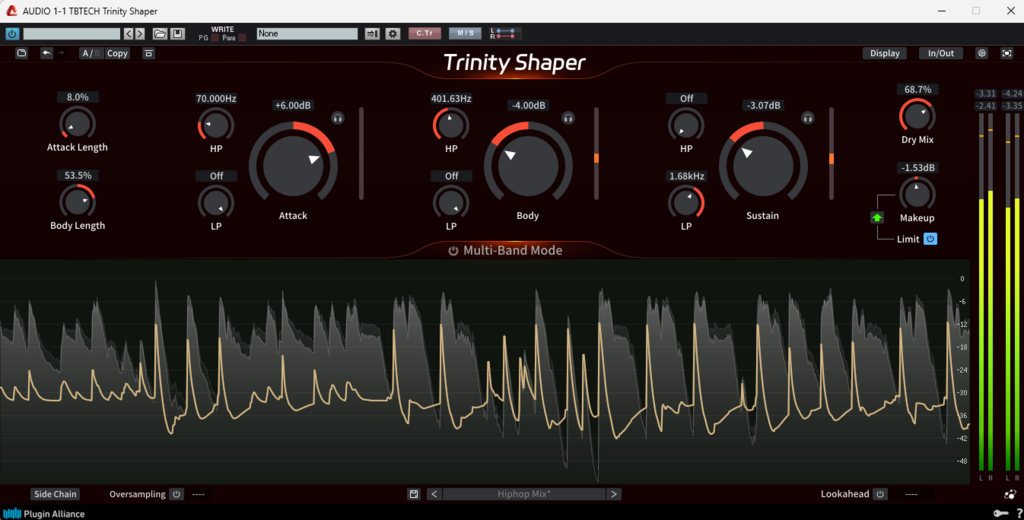Screen dimensions: 1024x520
Task: Click the C.Tr button
Action: point(424,33)
